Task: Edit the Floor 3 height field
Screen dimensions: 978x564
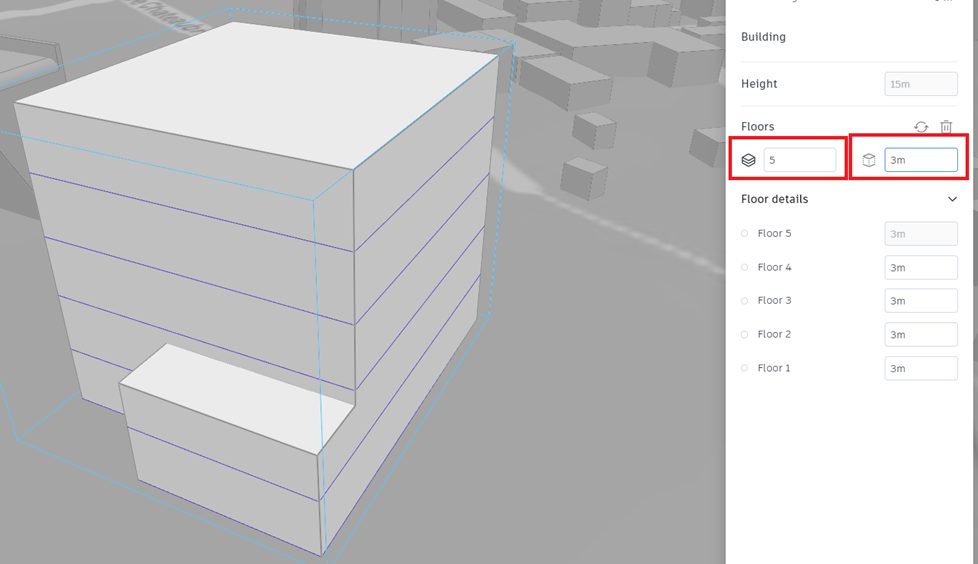Action: coord(921,301)
